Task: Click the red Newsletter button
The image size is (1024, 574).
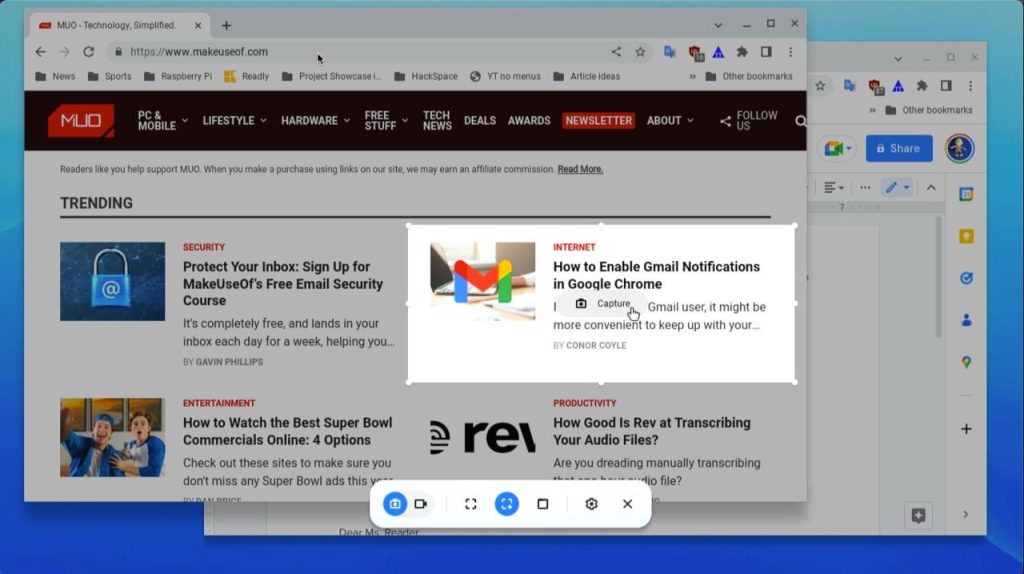Action: click(598, 121)
